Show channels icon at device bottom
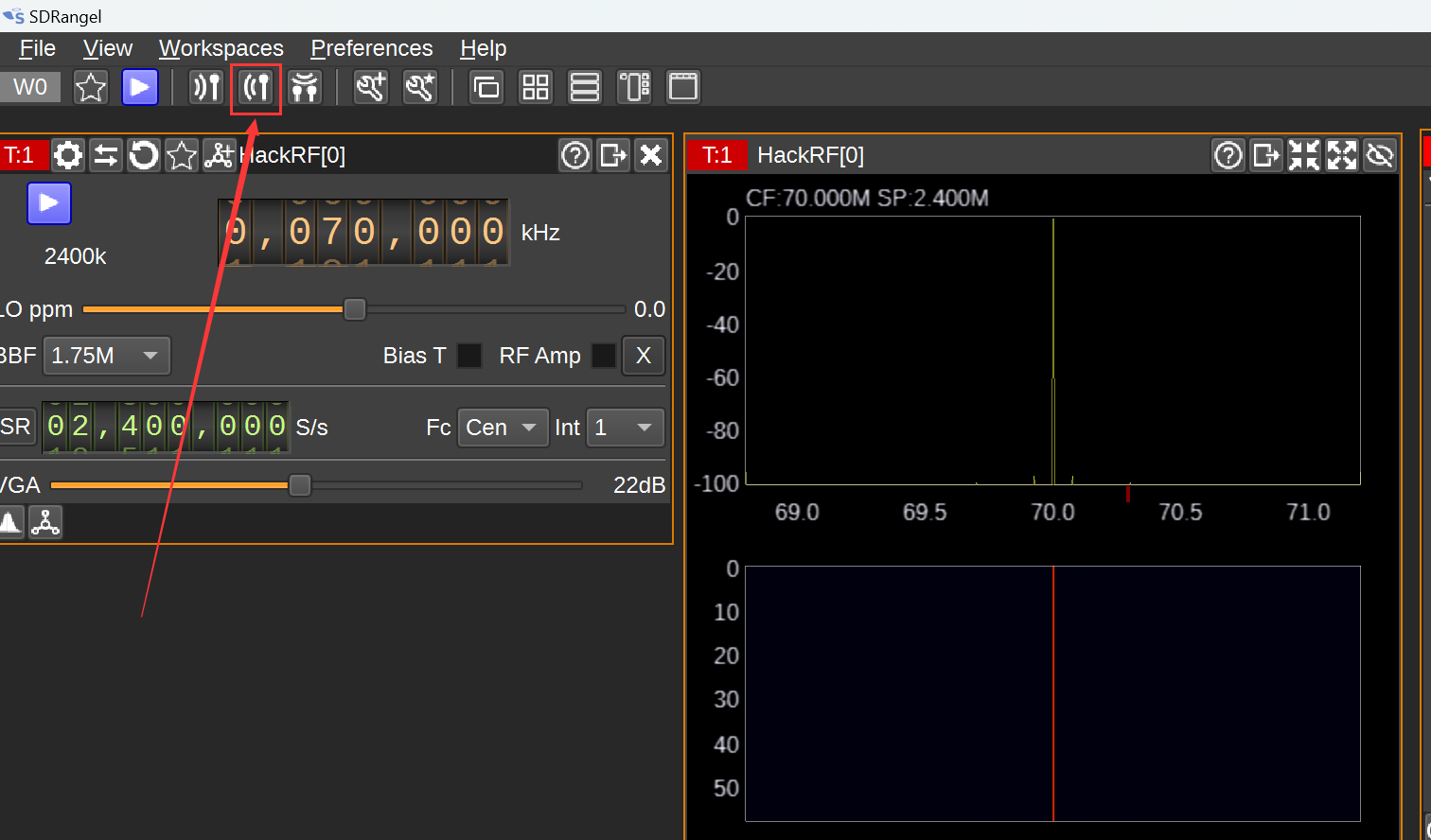Image resolution: width=1431 pixels, height=840 pixels. click(x=45, y=522)
